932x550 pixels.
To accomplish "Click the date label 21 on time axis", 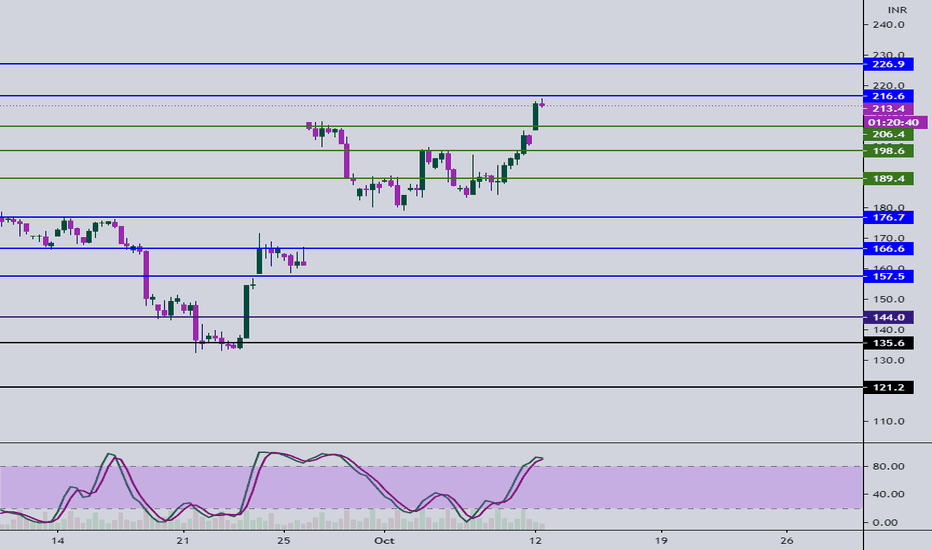I will click(x=183, y=540).
